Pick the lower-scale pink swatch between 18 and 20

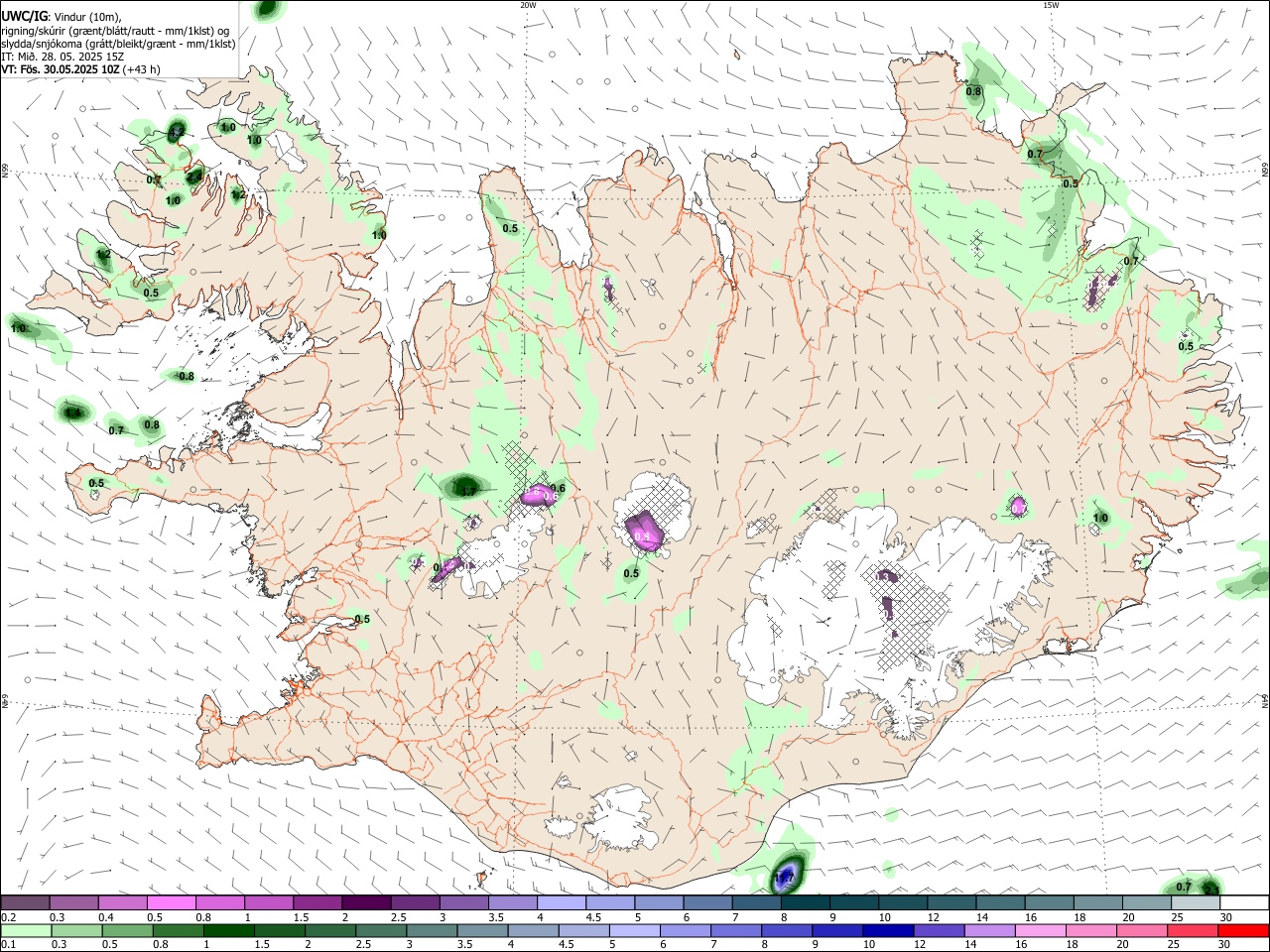point(1089,931)
